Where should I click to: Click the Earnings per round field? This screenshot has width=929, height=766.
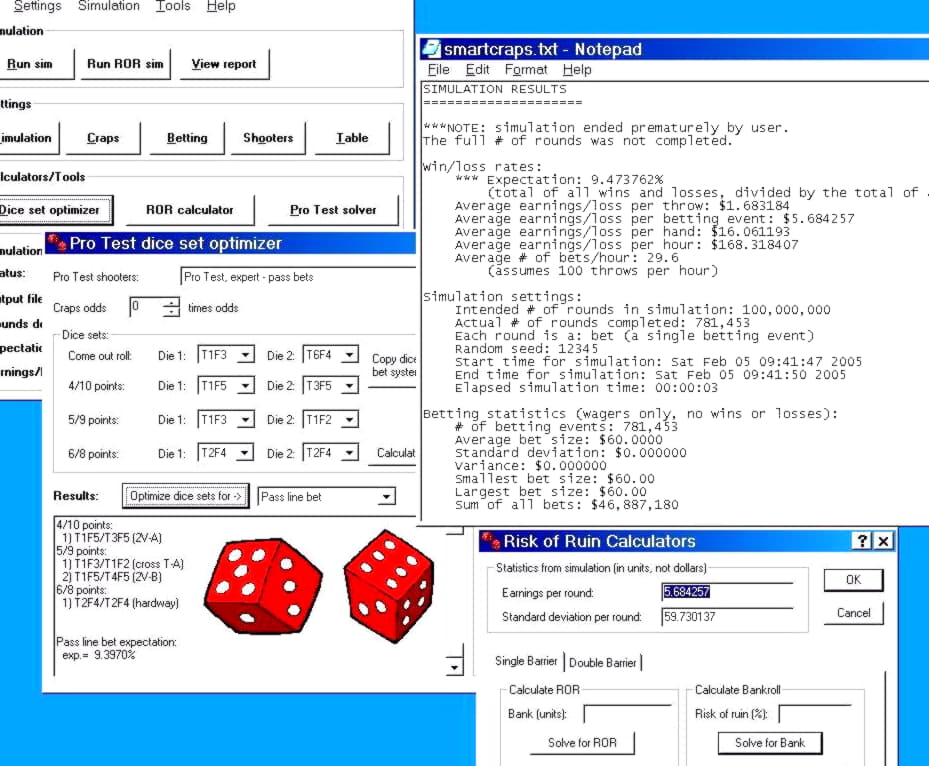[x=727, y=592]
